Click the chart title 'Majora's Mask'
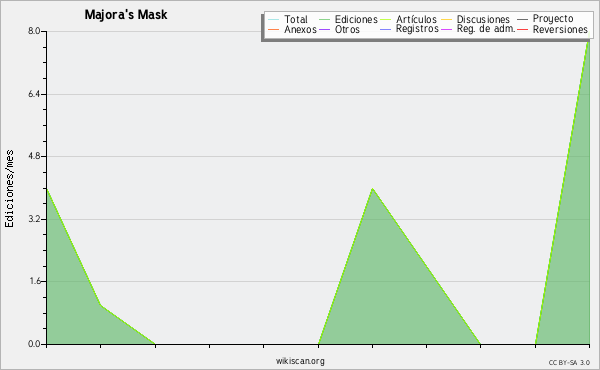Image resolution: width=600 pixels, height=370 pixels. coord(126,15)
